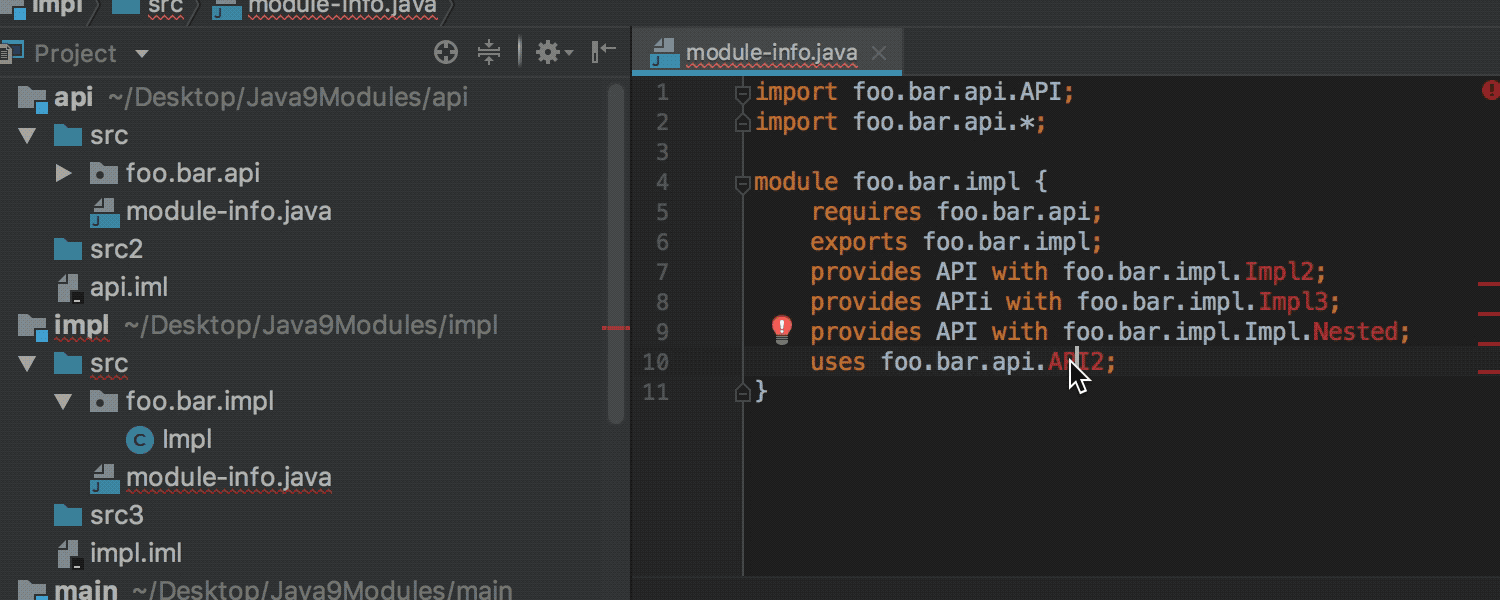The width and height of the screenshot is (1500, 600).
Task: Collapse the impl module src folder
Action: 27,363
